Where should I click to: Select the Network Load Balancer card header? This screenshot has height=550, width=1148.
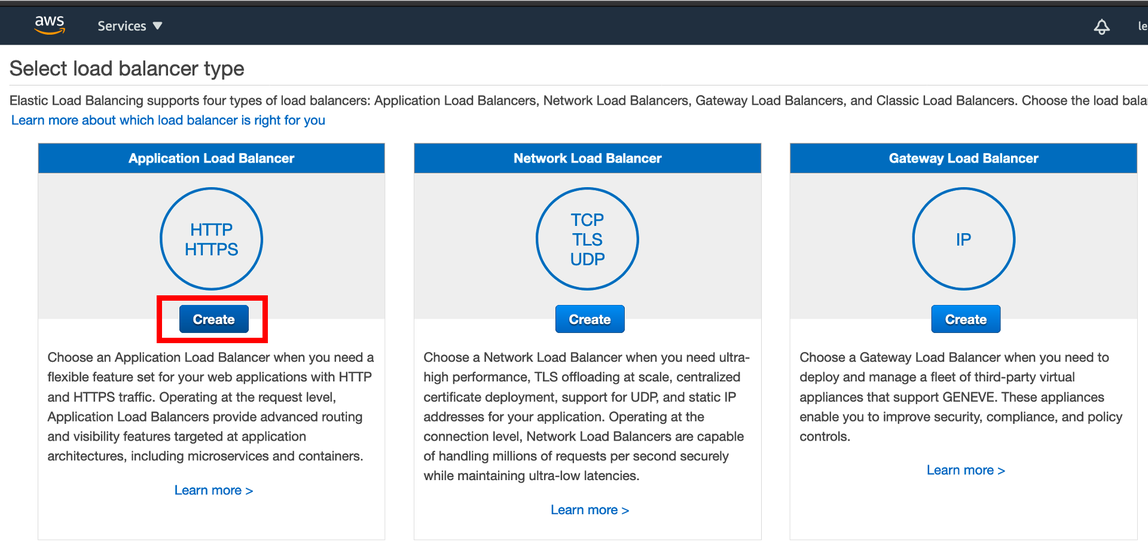(x=587, y=158)
